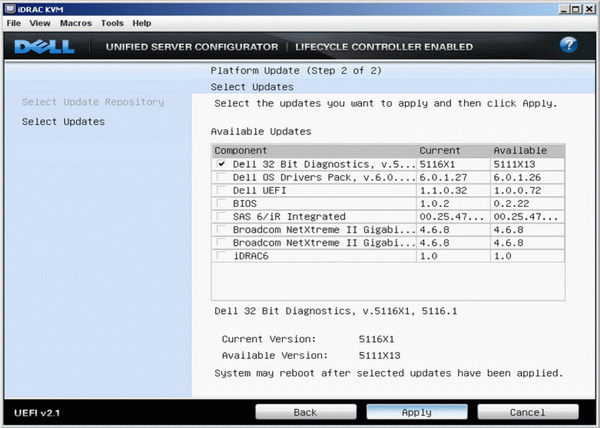600x428 pixels.
Task: Click the Cancel button
Action: click(x=528, y=412)
